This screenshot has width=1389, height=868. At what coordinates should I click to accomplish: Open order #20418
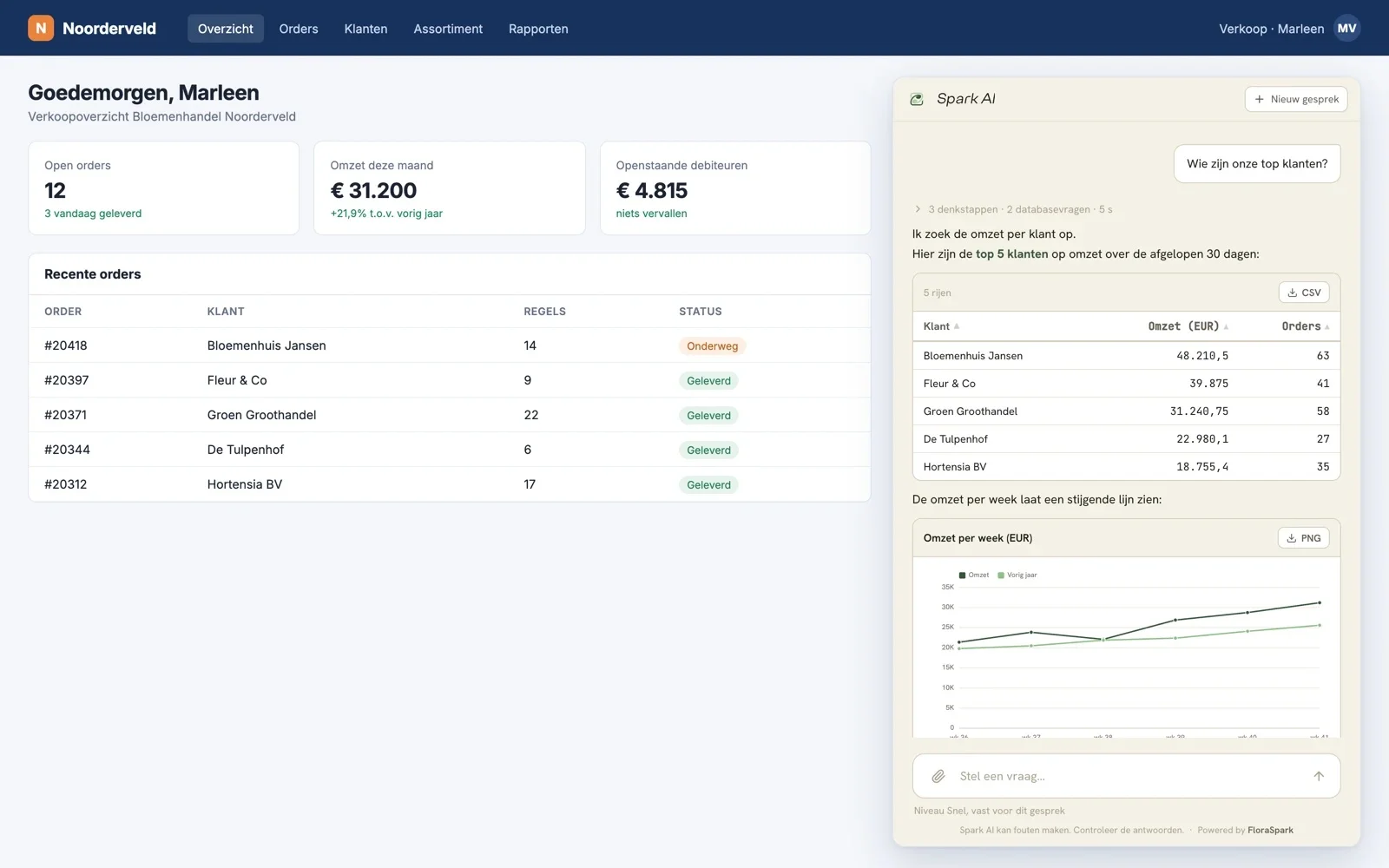click(449, 345)
